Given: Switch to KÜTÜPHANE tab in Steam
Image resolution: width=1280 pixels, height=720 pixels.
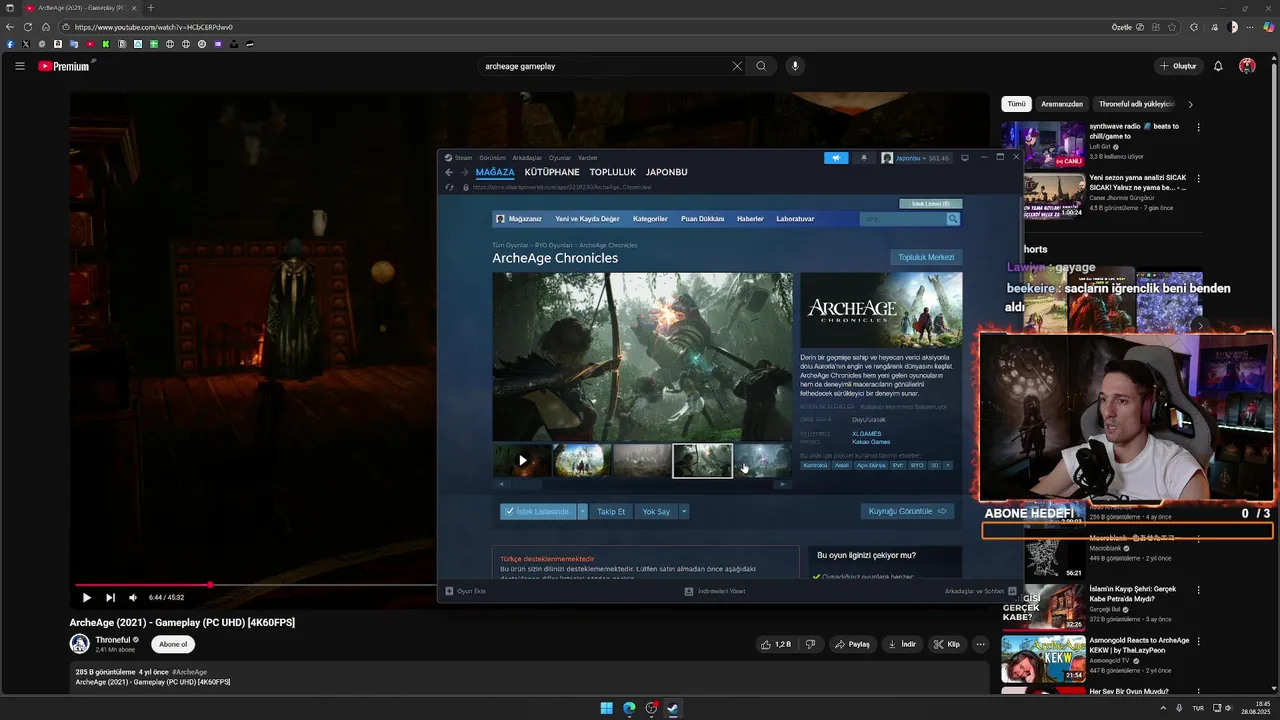Looking at the screenshot, I should 552,172.
